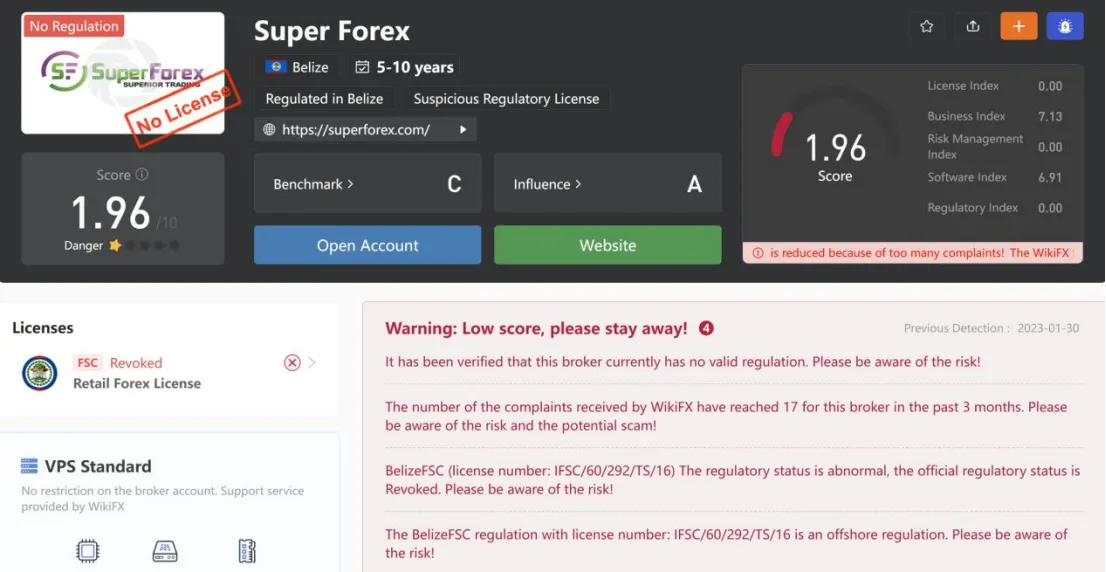Click the Regulated in Belize tag
The image size is (1106, 572).
[x=324, y=99]
